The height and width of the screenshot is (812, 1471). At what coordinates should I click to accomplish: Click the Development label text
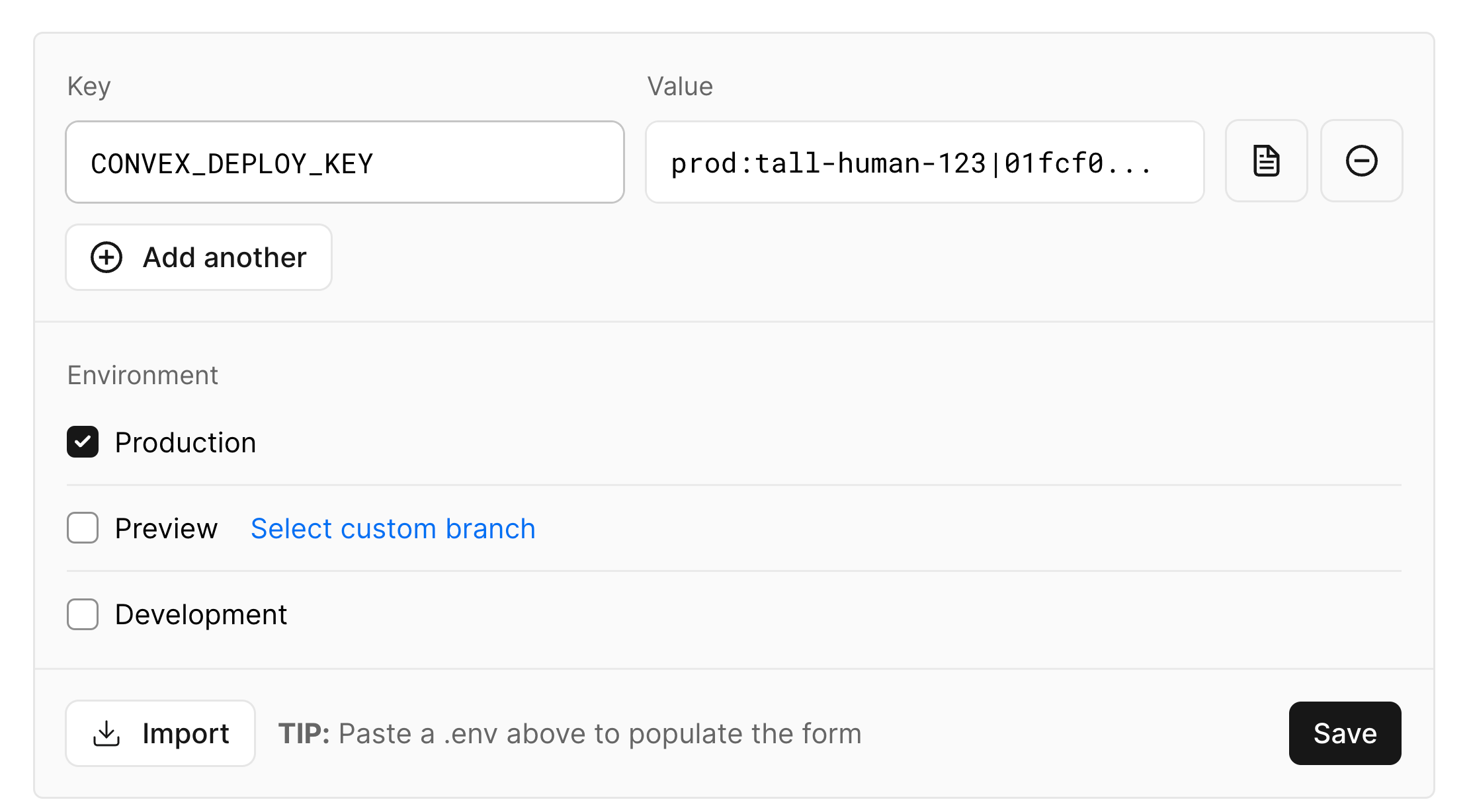click(x=201, y=614)
